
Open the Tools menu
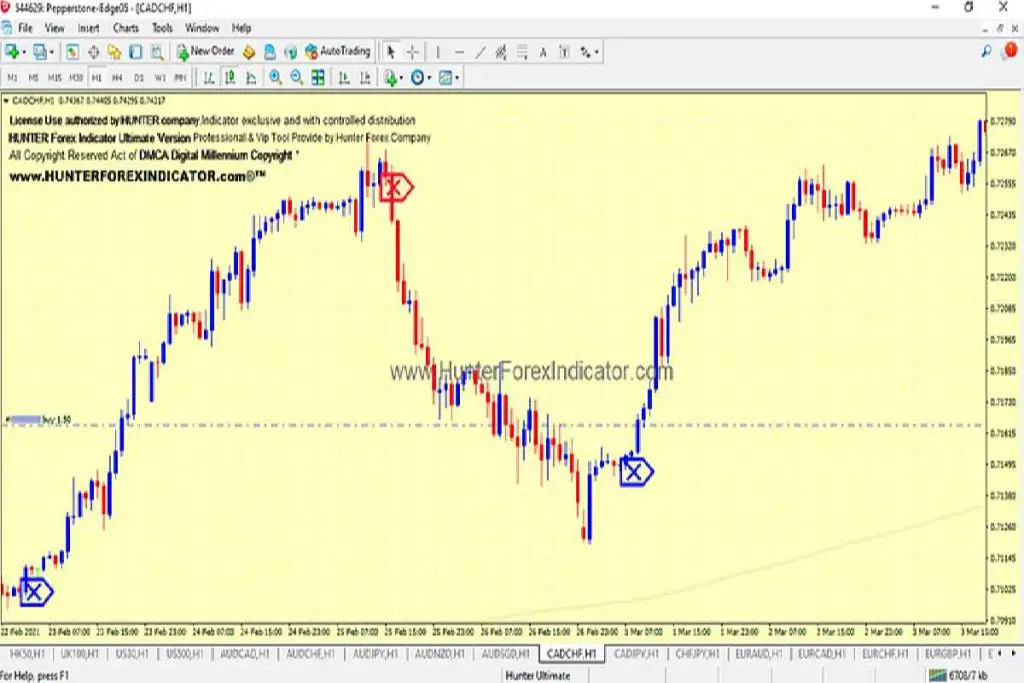pos(162,28)
